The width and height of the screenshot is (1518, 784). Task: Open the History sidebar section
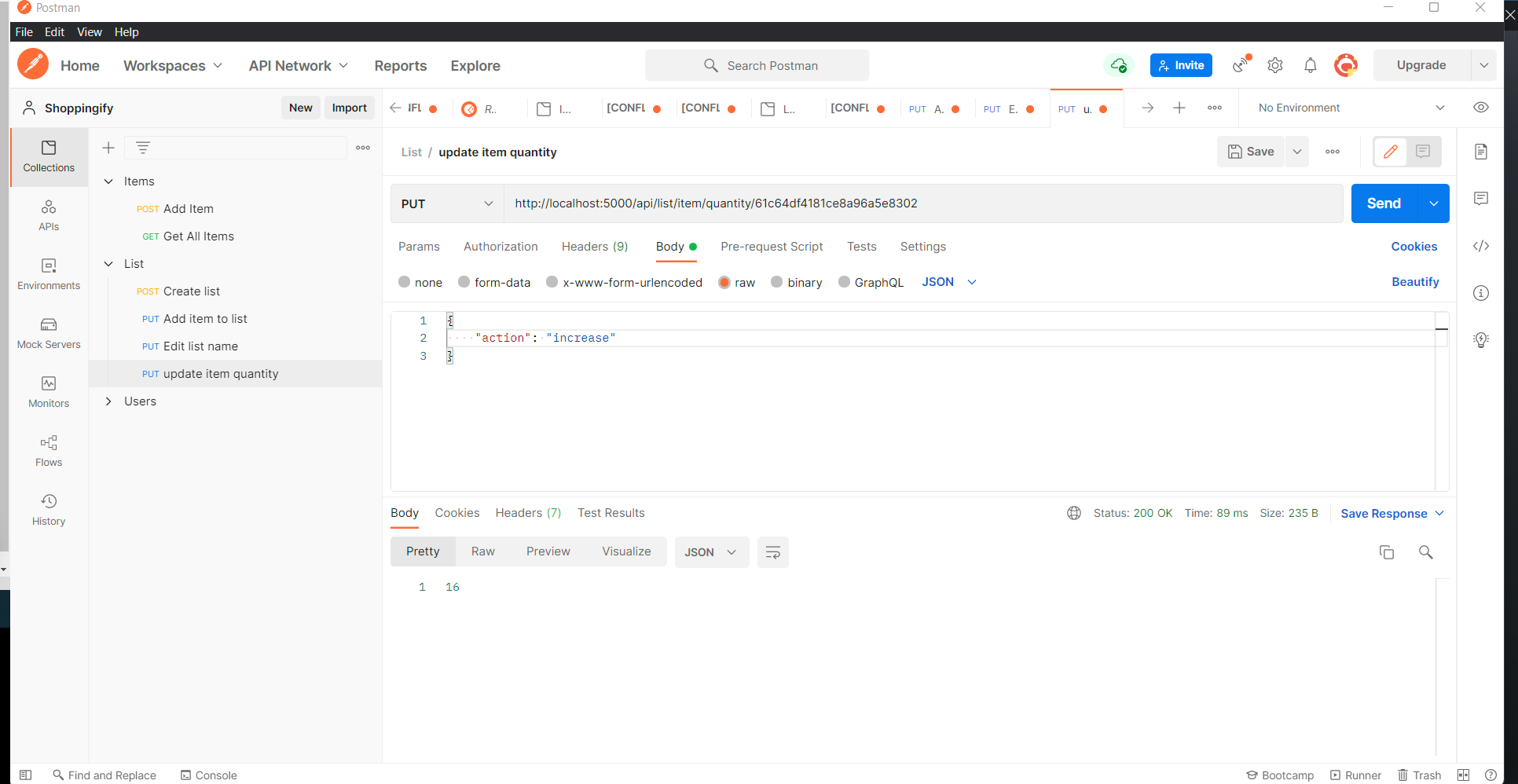click(49, 511)
